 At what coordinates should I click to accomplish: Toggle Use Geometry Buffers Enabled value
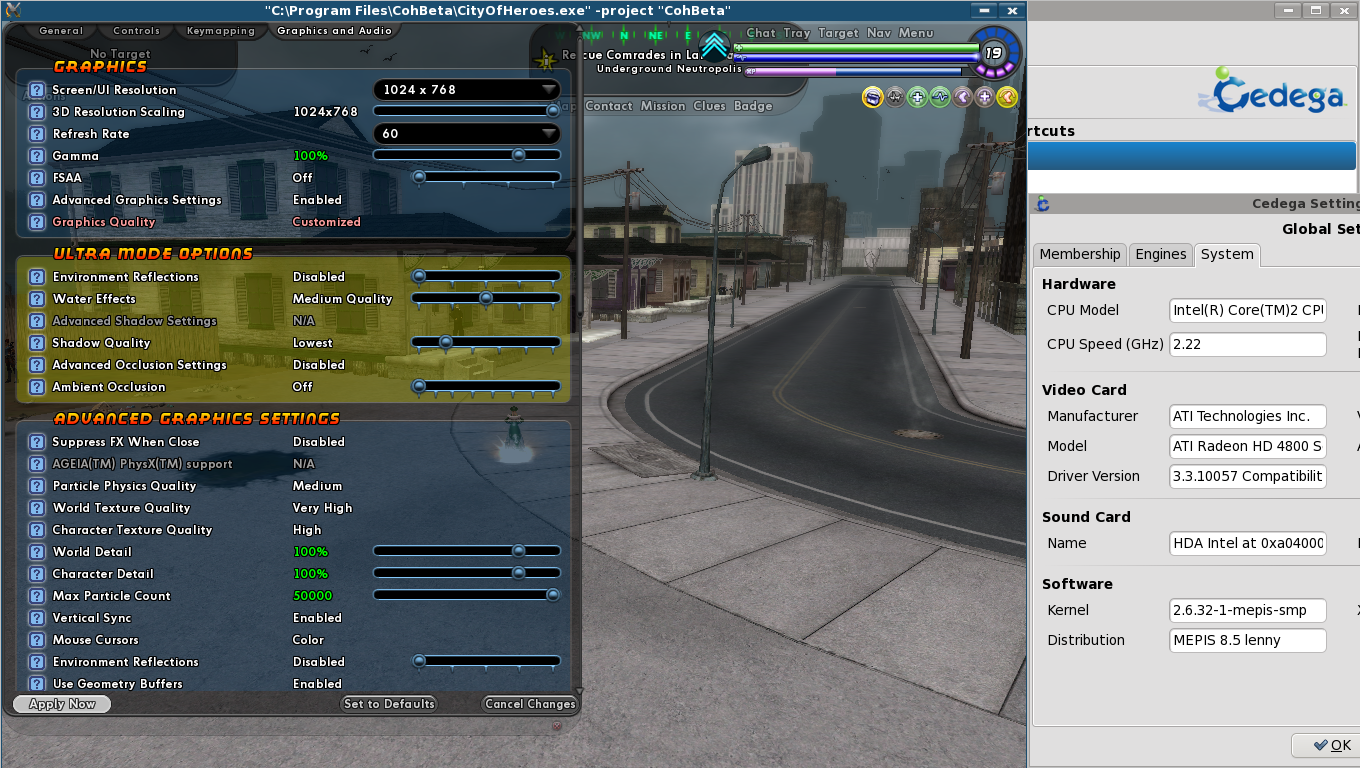point(317,684)
